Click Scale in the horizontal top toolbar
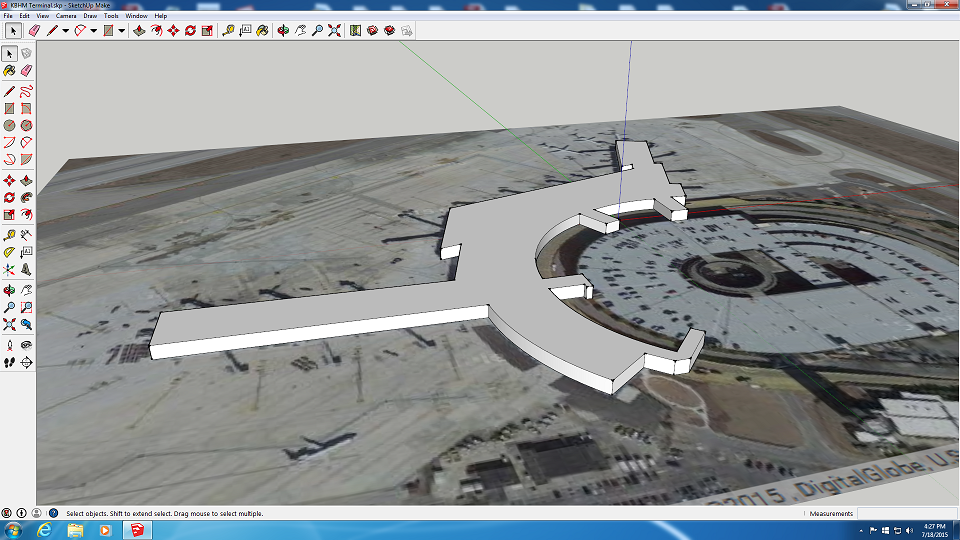The width and height of the screenshot is (960, 540). (207, 31)
